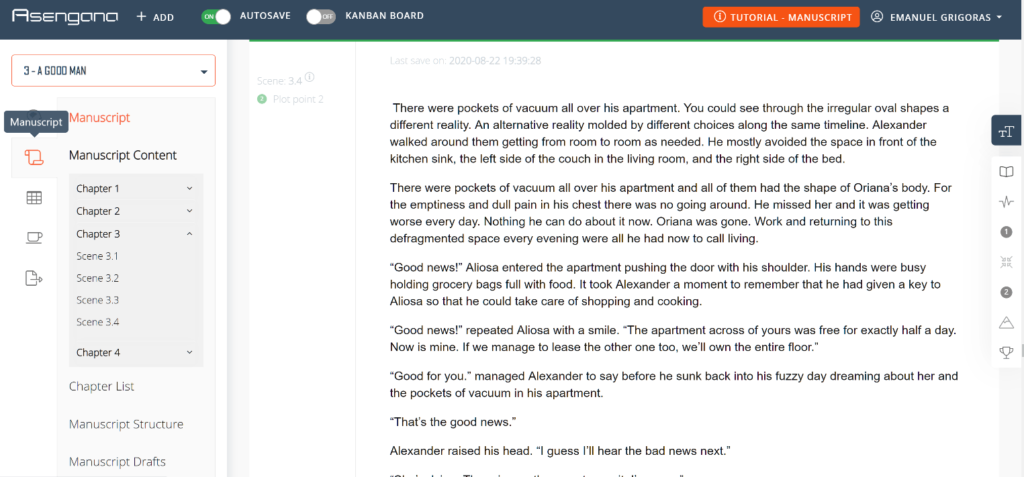Open the text size formatting tool
The width and height of the screenshot is (1024, 477).
click(1006, 130)
